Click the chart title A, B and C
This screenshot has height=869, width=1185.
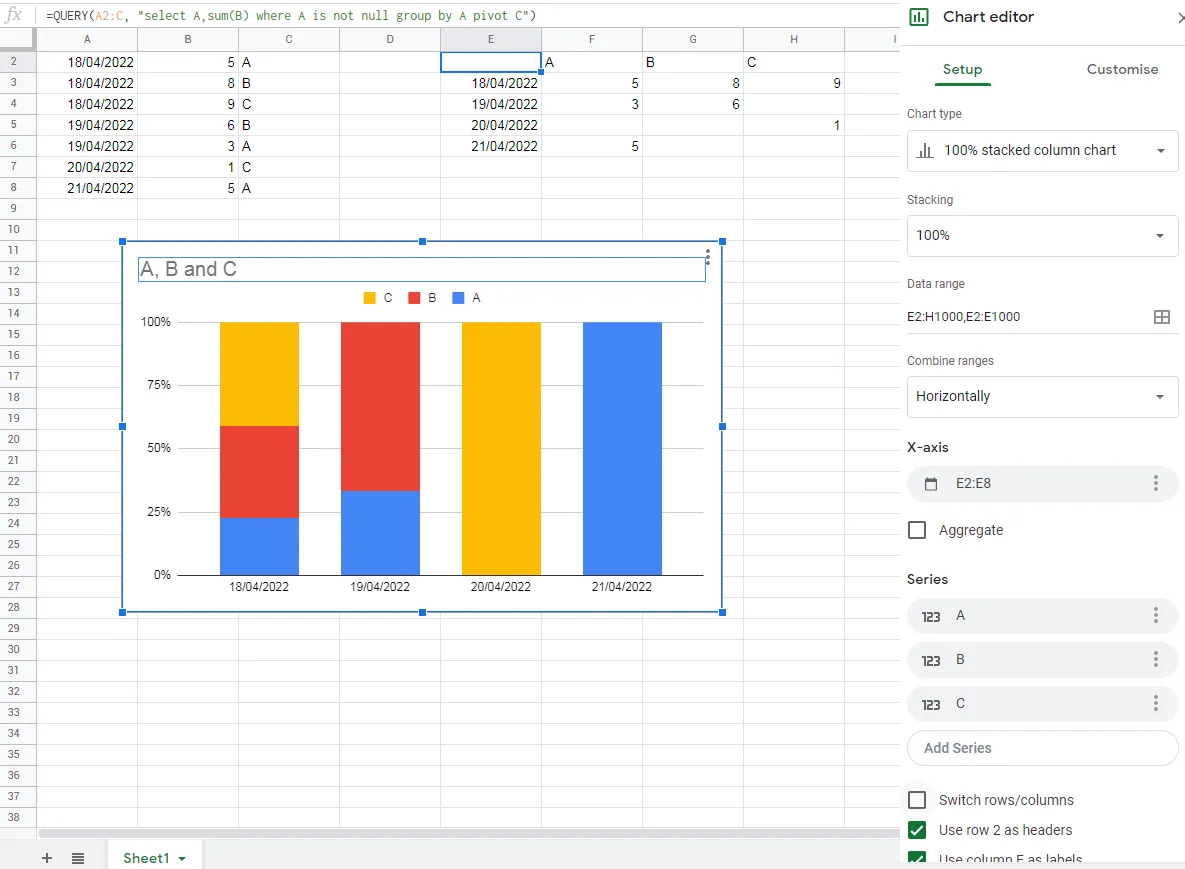[x=422, y=269]
